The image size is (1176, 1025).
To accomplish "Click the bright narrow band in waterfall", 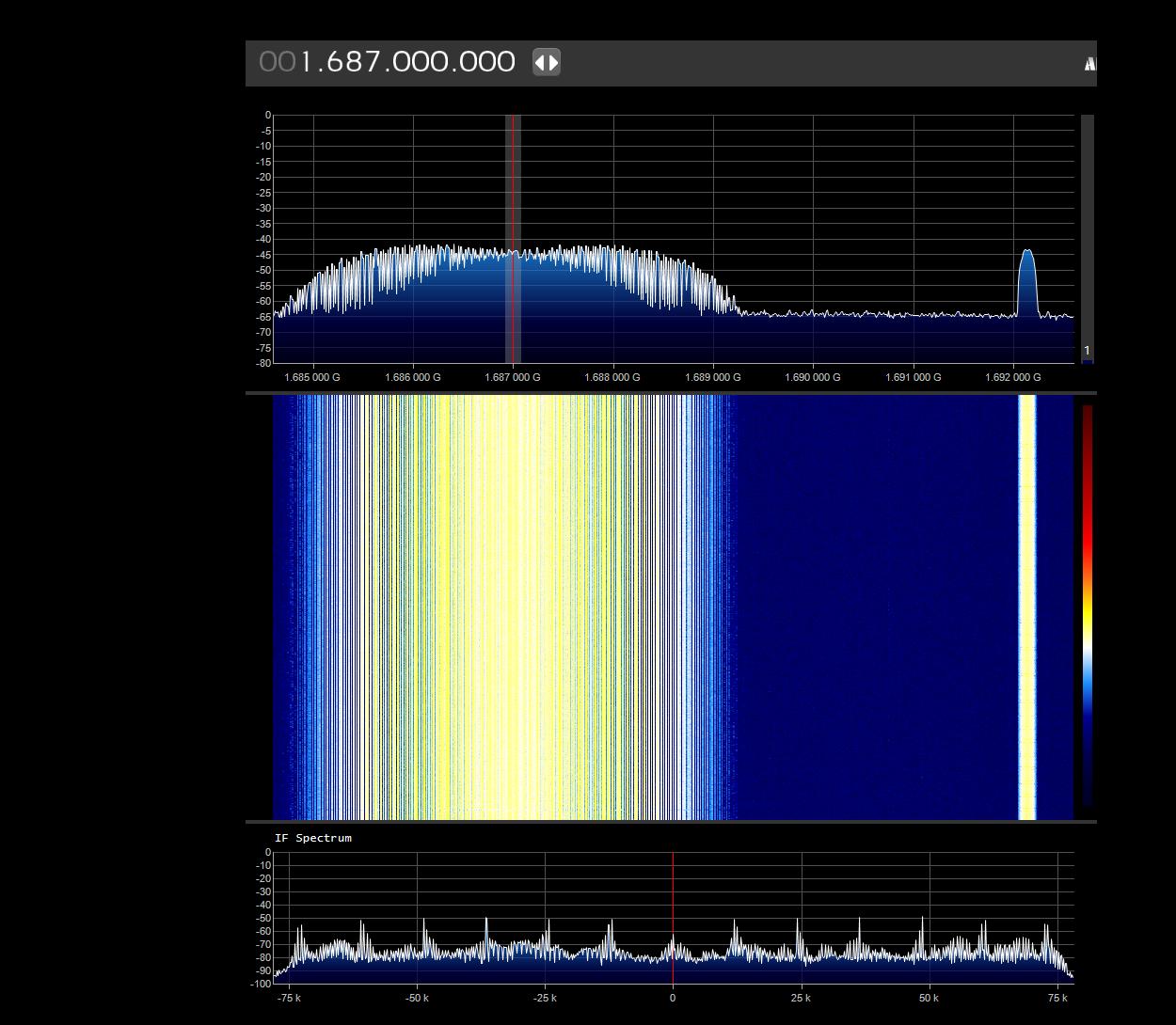I will click(1027, 607).
